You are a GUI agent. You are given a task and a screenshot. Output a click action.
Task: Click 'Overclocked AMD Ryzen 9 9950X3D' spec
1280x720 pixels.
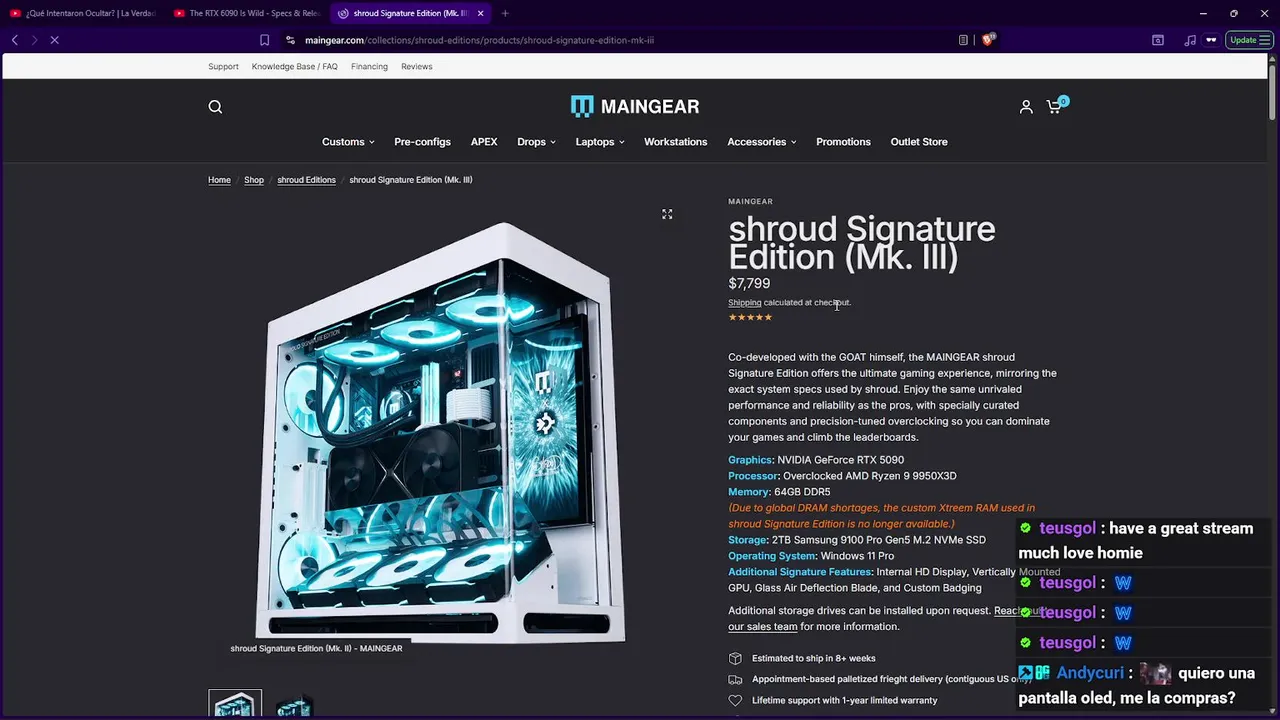869,476
